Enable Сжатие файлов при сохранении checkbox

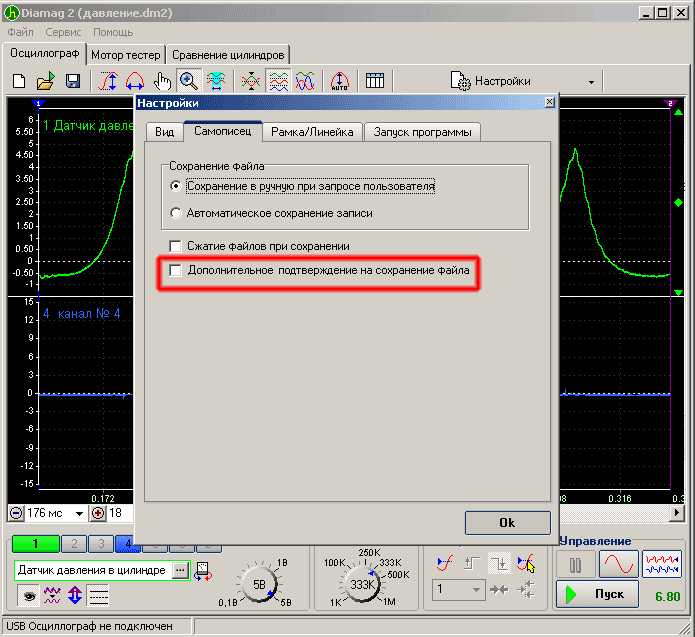click(x=259, y=246)
